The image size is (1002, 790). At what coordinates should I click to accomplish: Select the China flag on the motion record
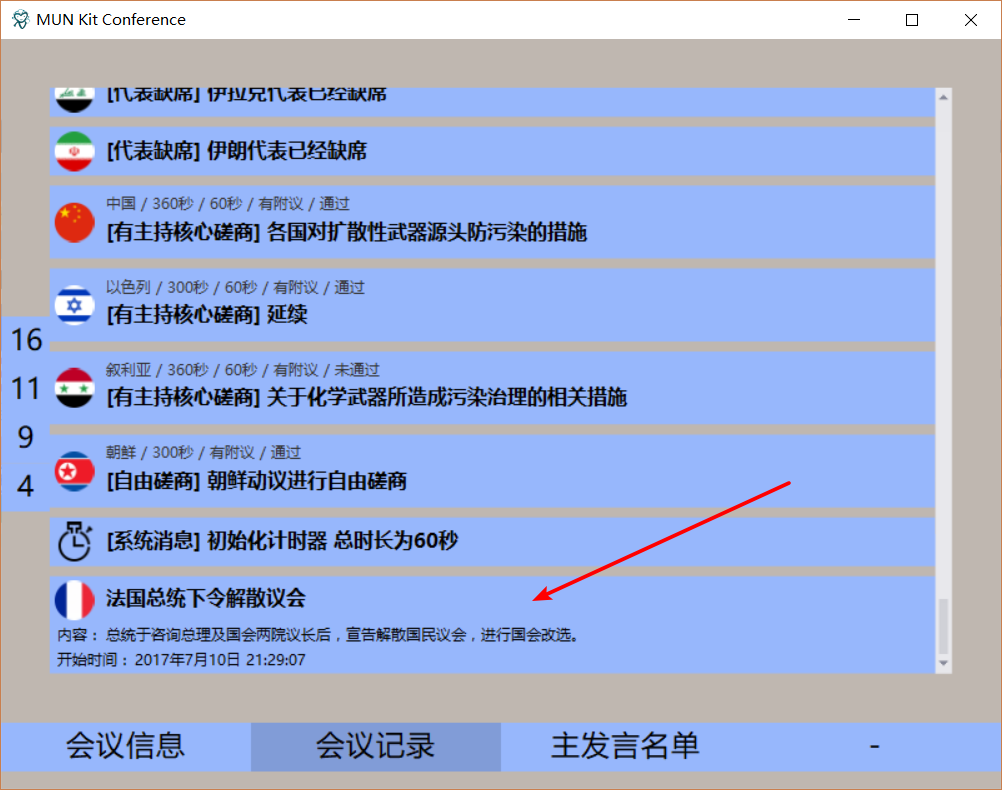(74, 223)
